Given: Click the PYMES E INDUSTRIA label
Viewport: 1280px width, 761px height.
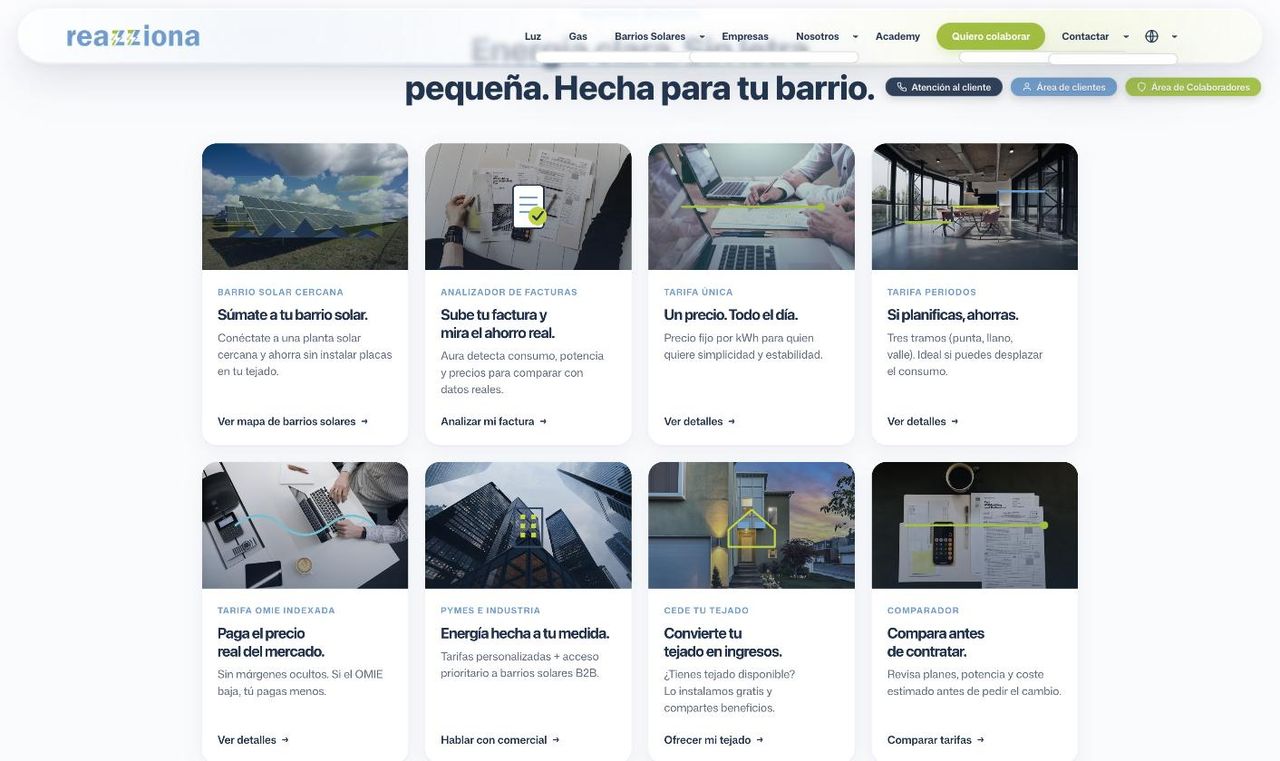Looking at the screenshot, I should 490,610.
